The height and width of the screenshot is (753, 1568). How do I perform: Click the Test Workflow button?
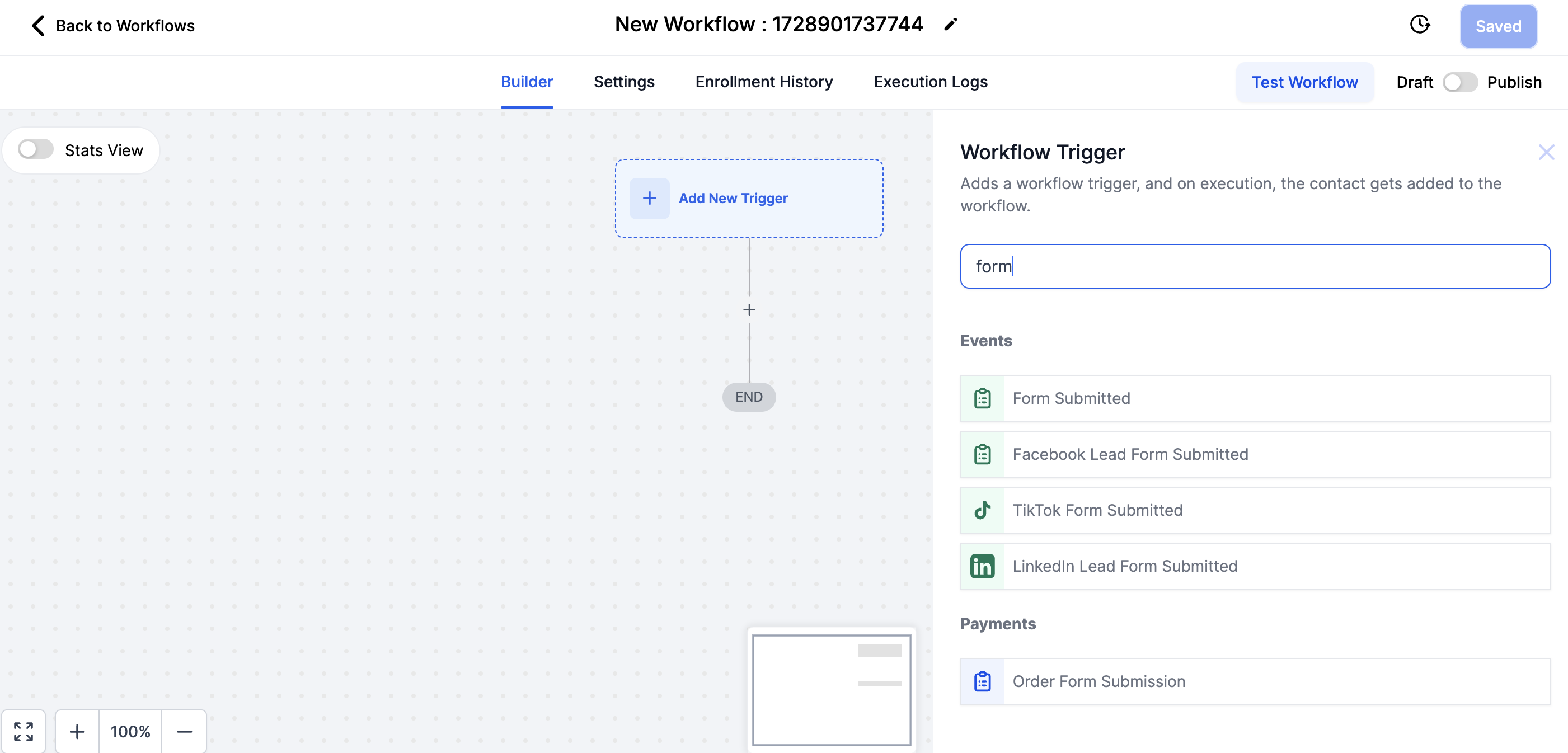coord(1304,82)
